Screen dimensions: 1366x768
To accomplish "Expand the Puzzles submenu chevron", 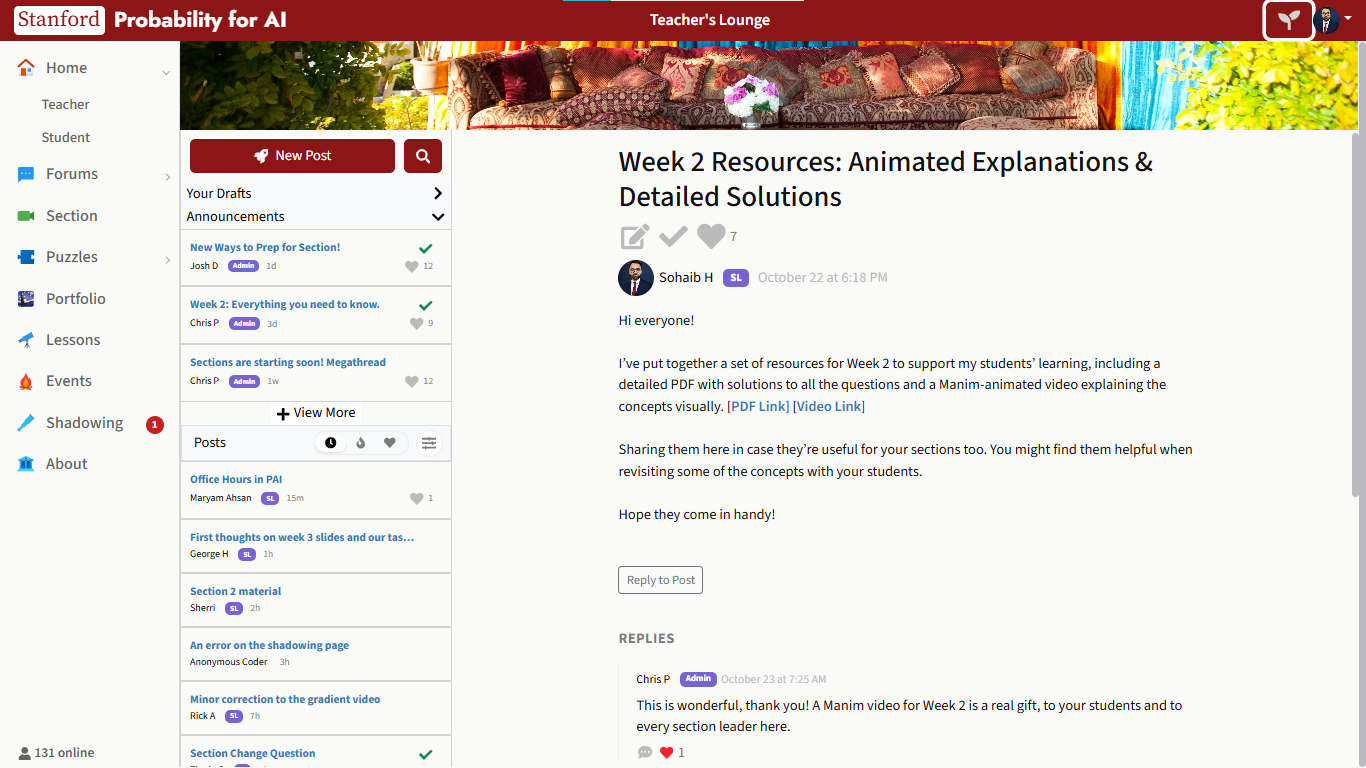I will (x=167, y=260).
